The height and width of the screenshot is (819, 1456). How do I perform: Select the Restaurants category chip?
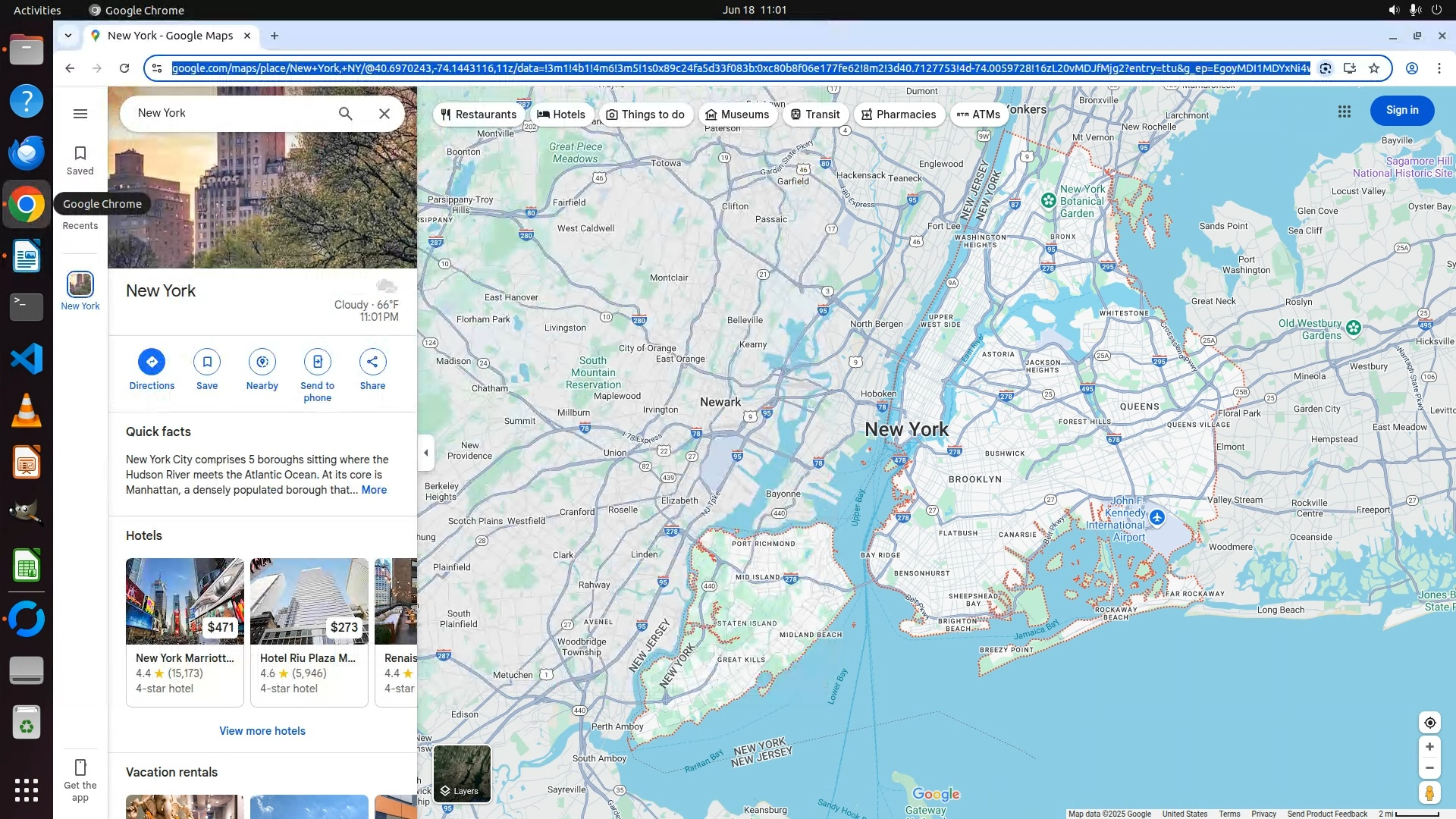pos(479,115)
